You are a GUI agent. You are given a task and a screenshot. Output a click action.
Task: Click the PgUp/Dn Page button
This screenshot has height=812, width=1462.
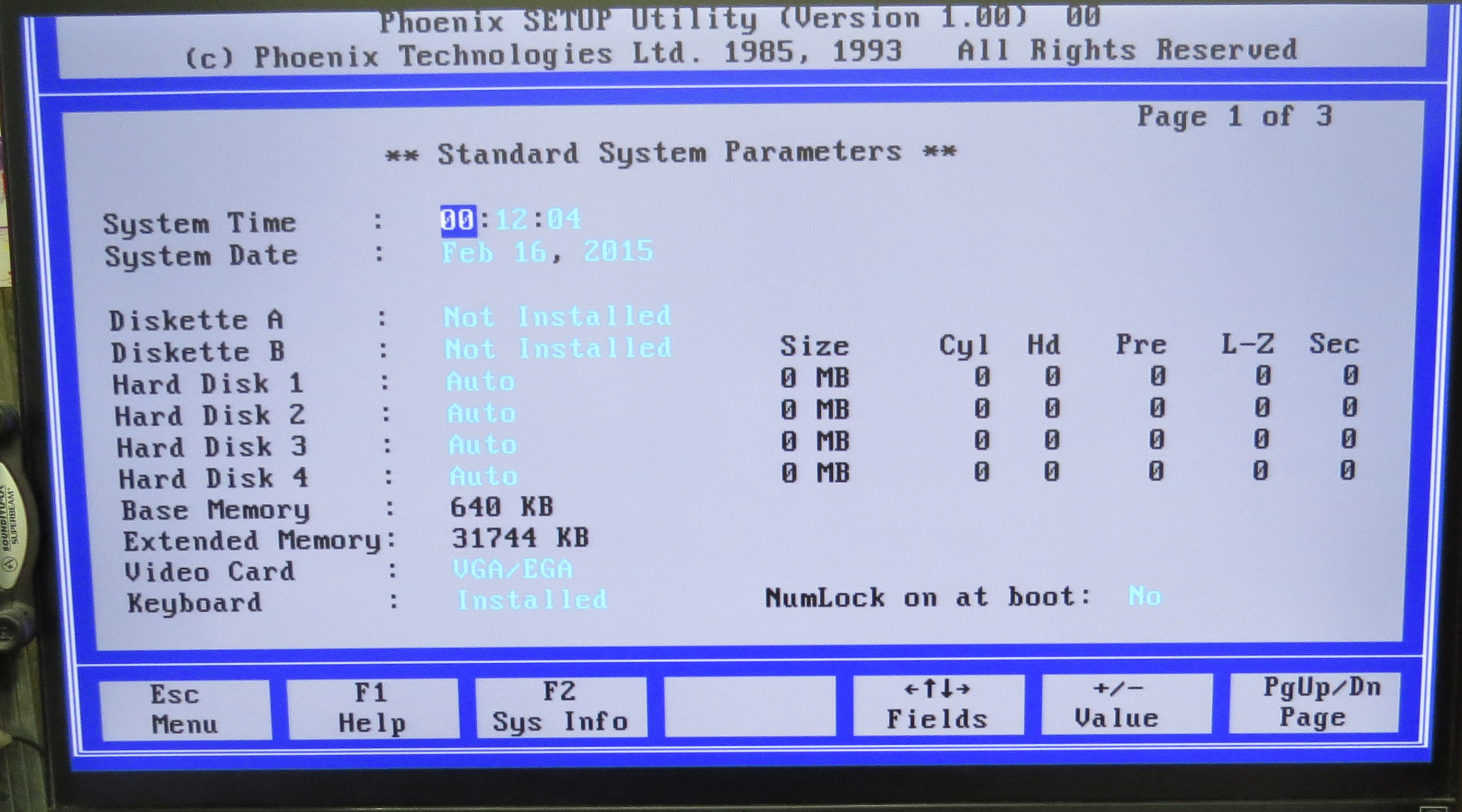[1314, 702]
